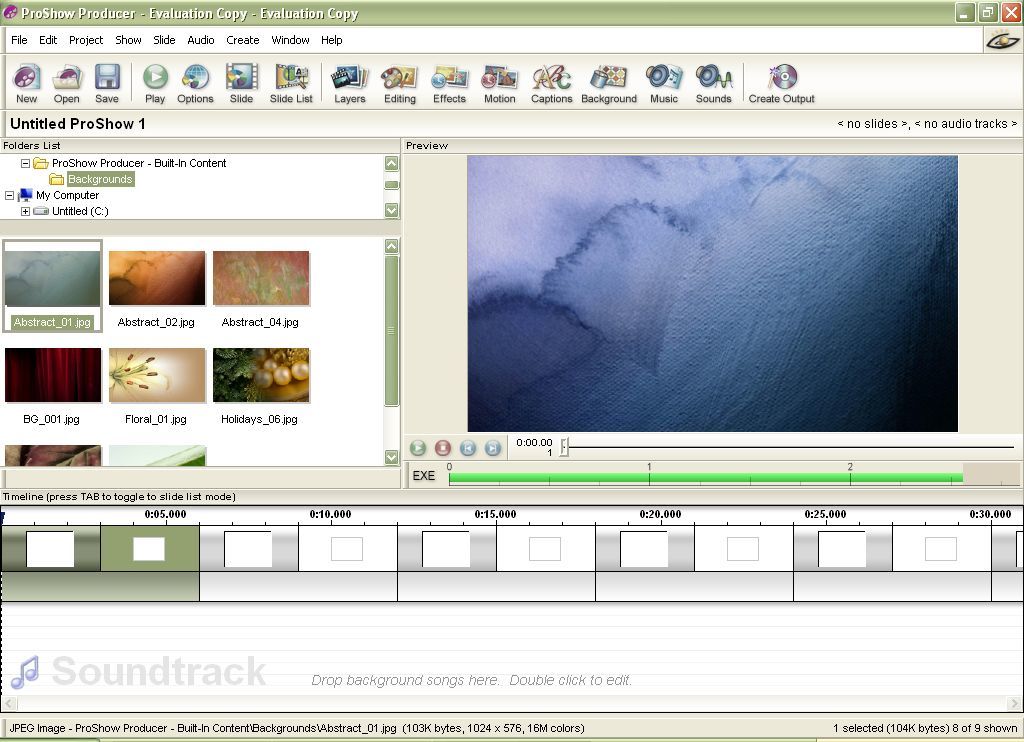The height and width of the screenshot is (742, 1024).
Task: Select Abstract_04.jpg thumbnail
Action: tap(261, 279)
